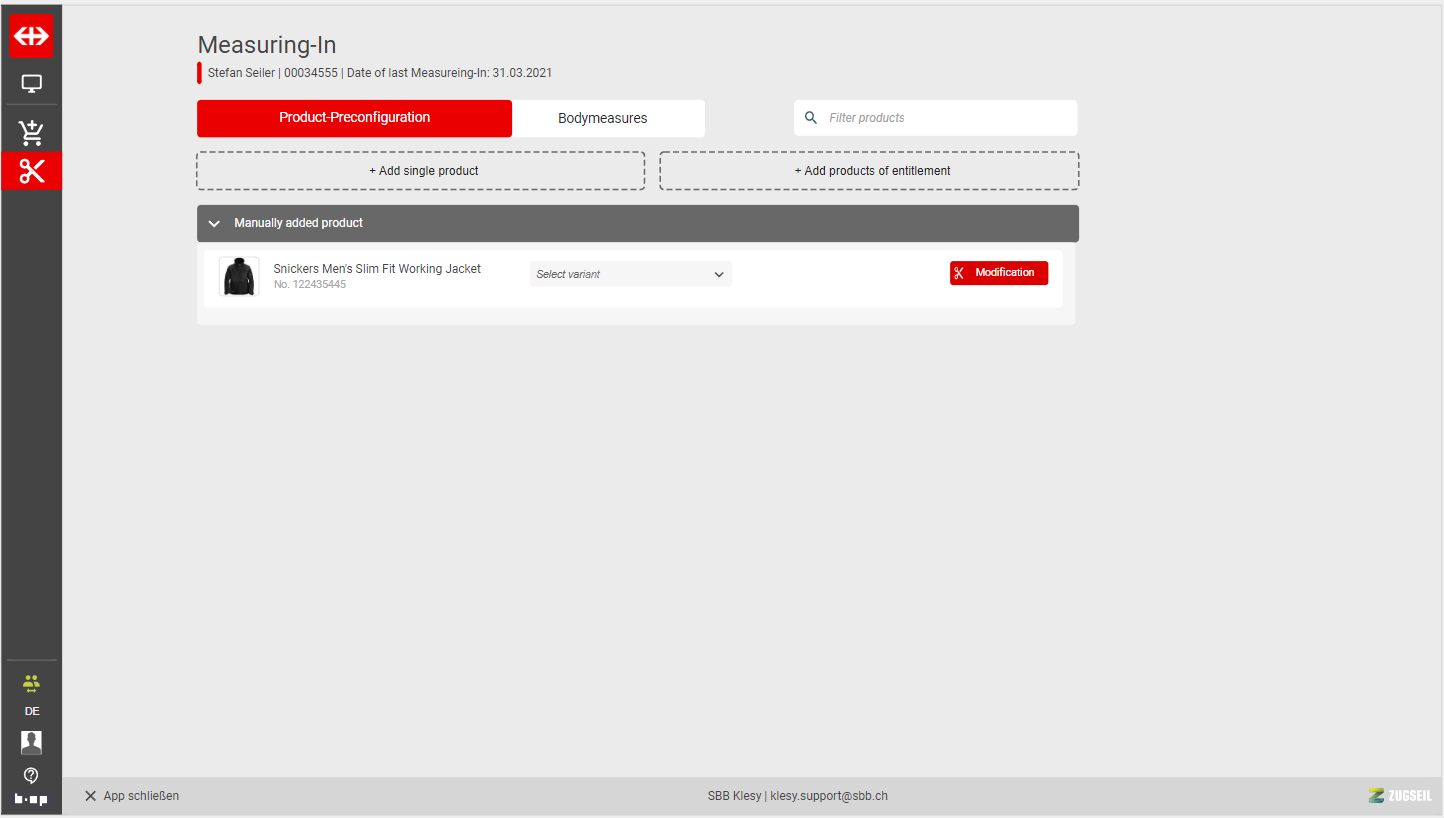Collapse the Manually added product section
1444x818 pixels.
pyautogui.click(x=214, y=223)
